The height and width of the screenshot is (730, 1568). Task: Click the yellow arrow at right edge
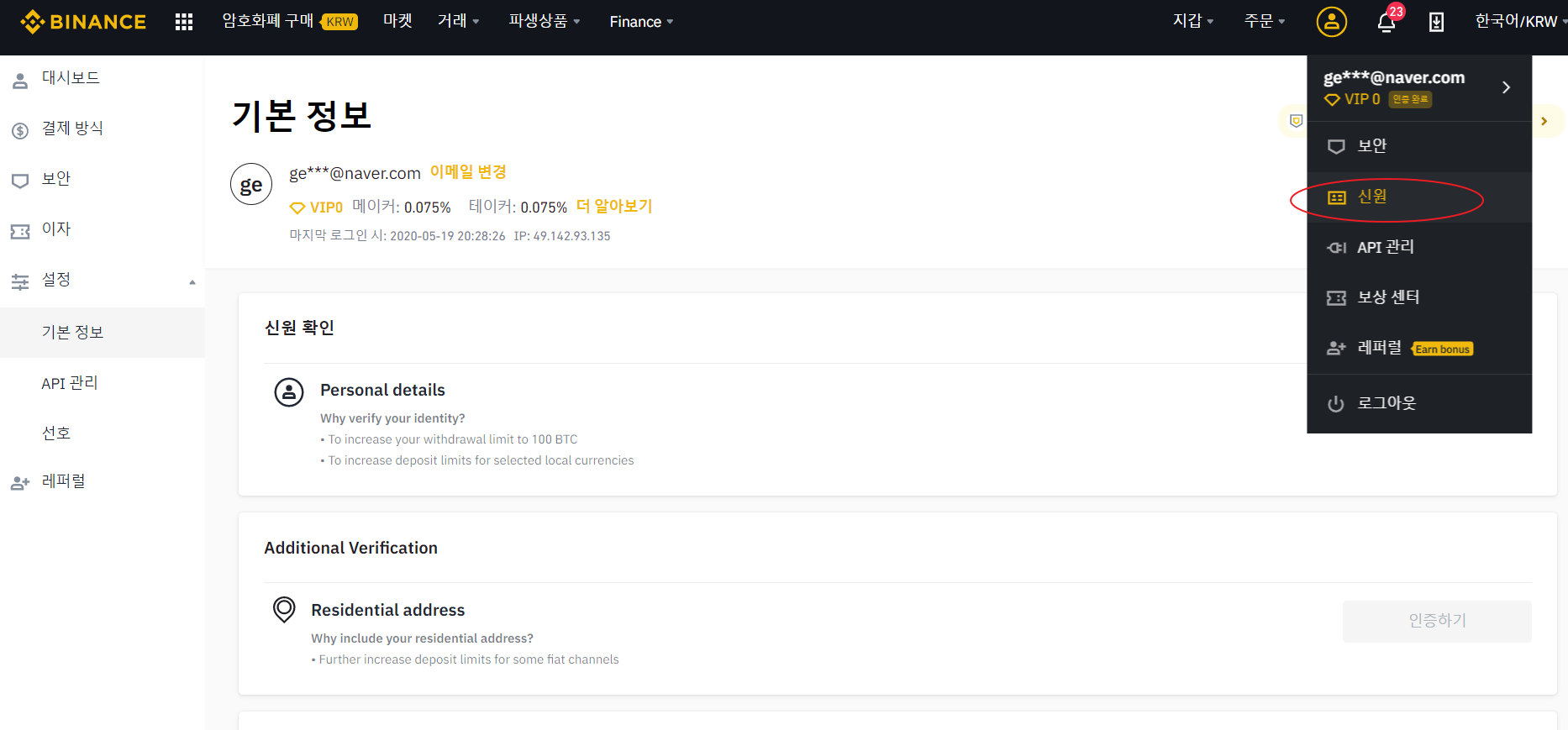1544,121
